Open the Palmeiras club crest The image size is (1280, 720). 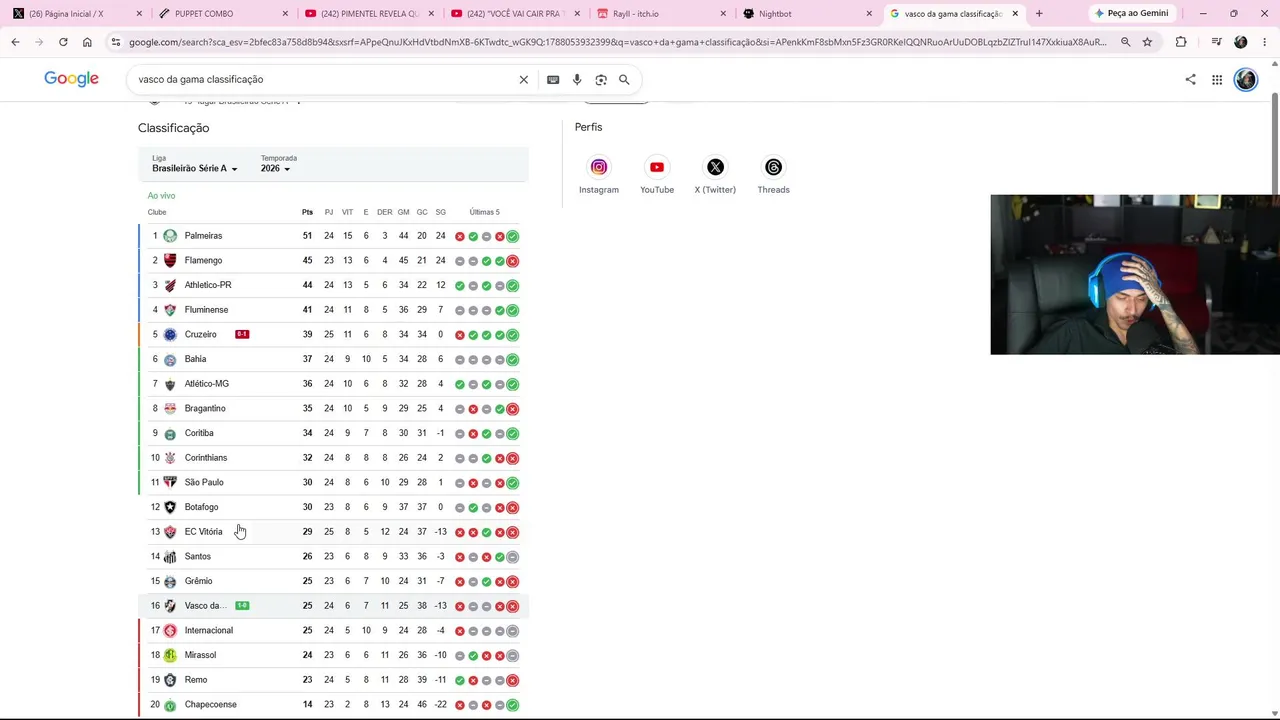click(x=170, y=236)
